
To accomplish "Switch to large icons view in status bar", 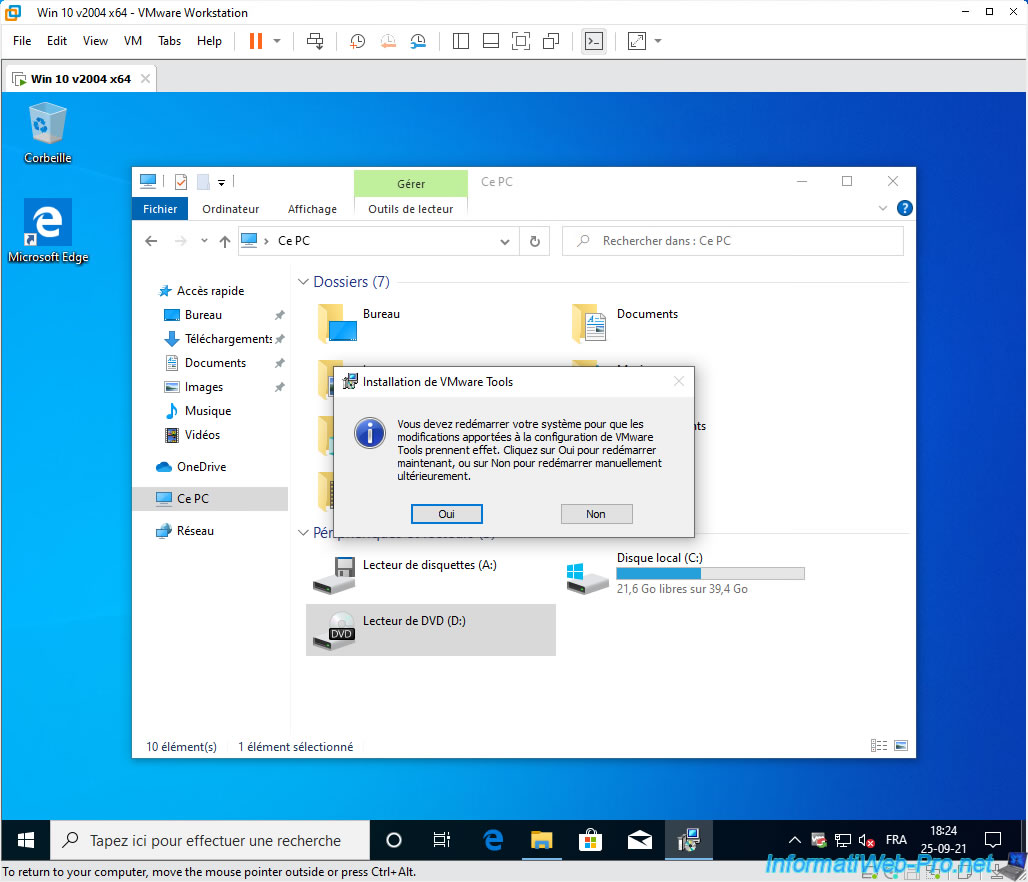I will (x=901, y=746).
